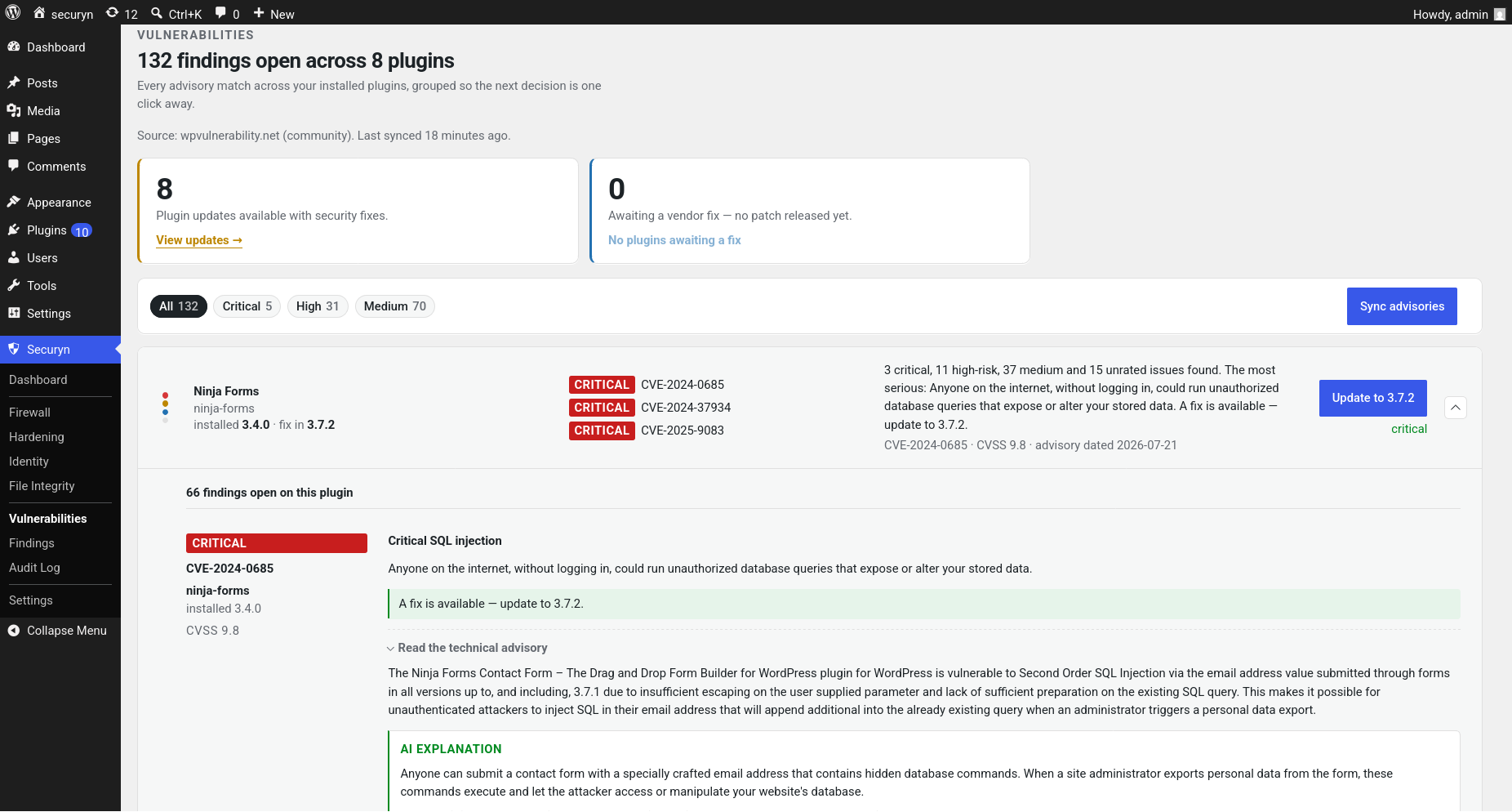Filter findings by Medium 70

(x=395, y=306)
